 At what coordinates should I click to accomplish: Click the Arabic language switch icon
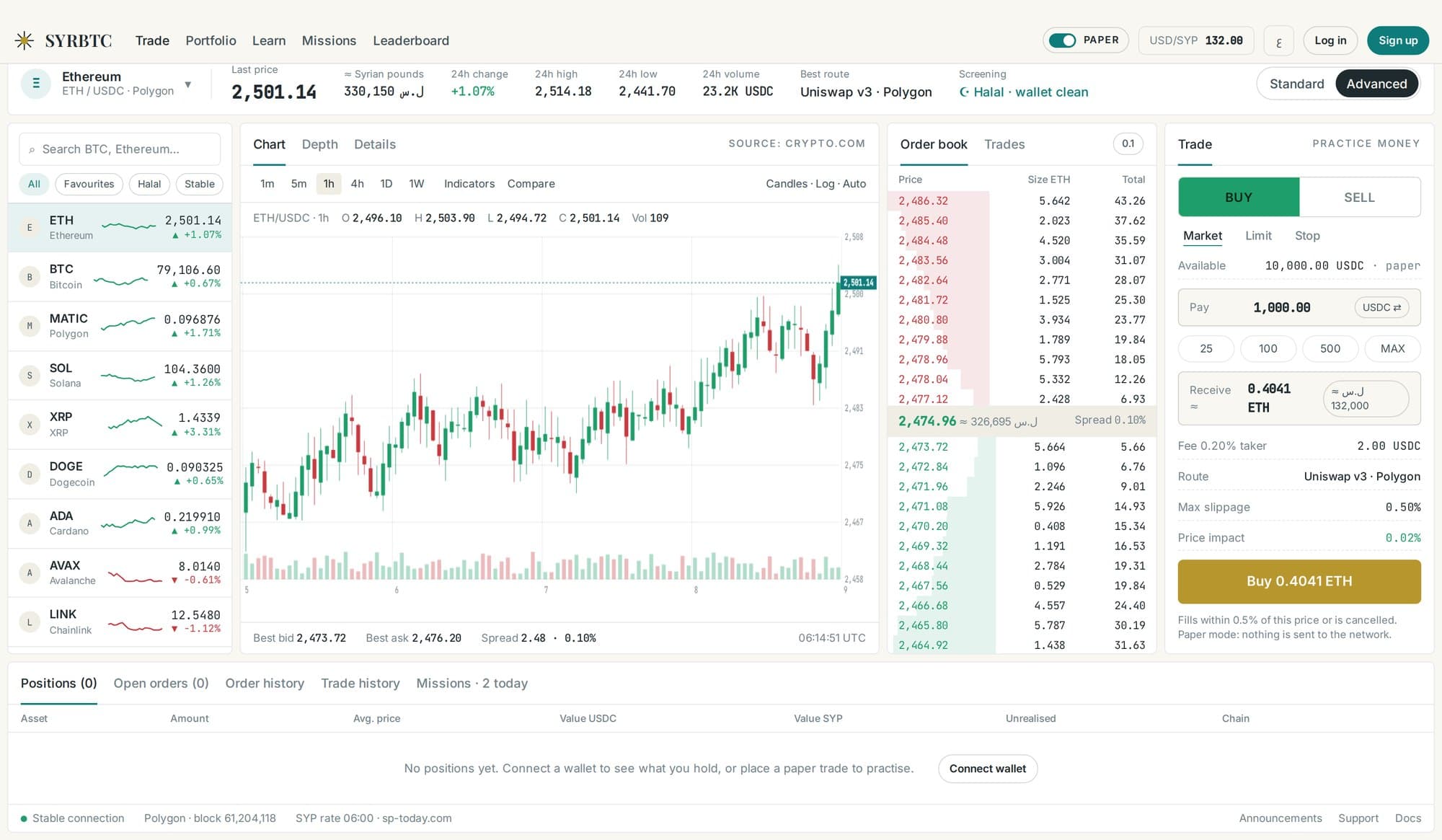1278,41
